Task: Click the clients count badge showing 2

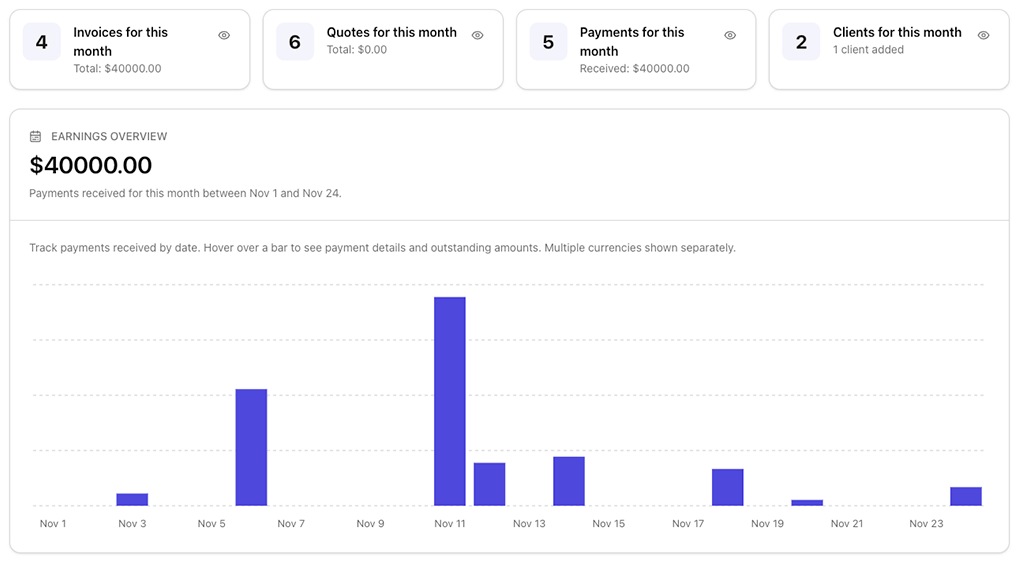Action: (801, 42)
